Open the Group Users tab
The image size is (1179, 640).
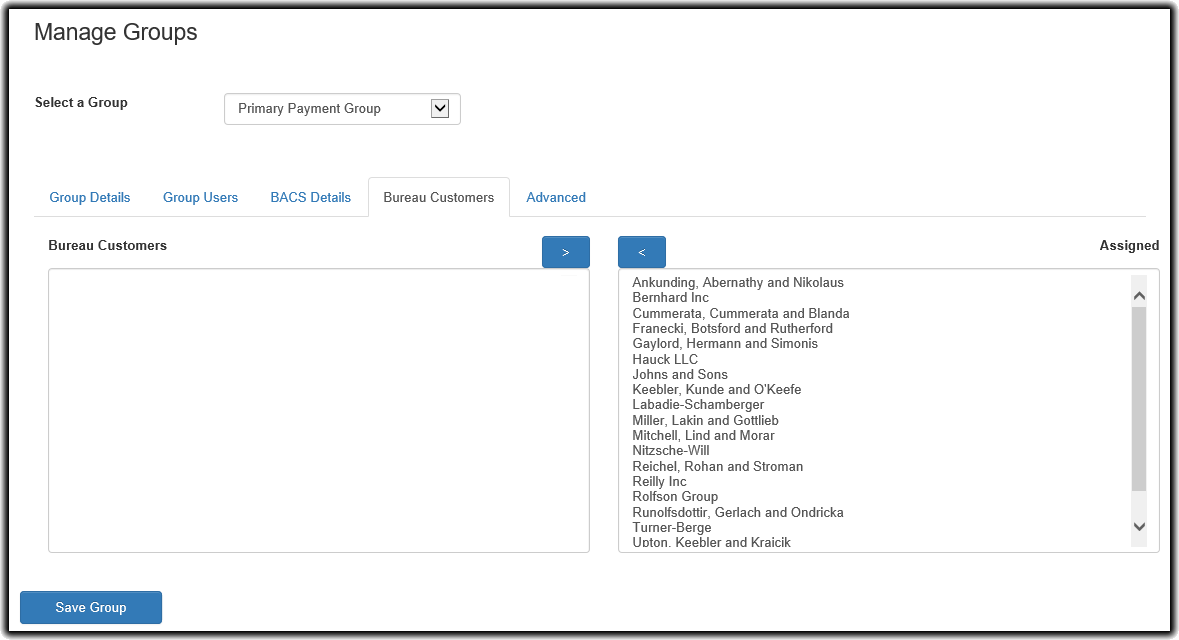[x=200, y=197]
